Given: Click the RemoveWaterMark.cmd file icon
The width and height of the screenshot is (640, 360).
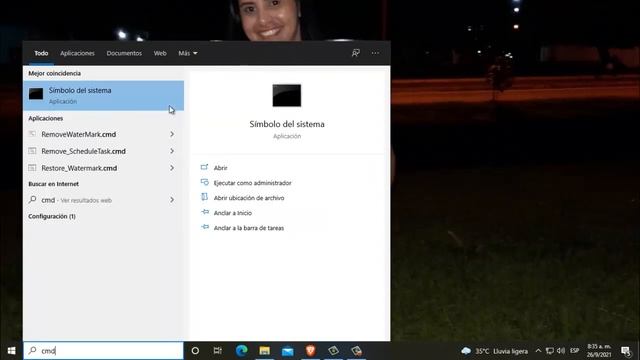Looking at the screenshot, I should click(x=32, y=134).
